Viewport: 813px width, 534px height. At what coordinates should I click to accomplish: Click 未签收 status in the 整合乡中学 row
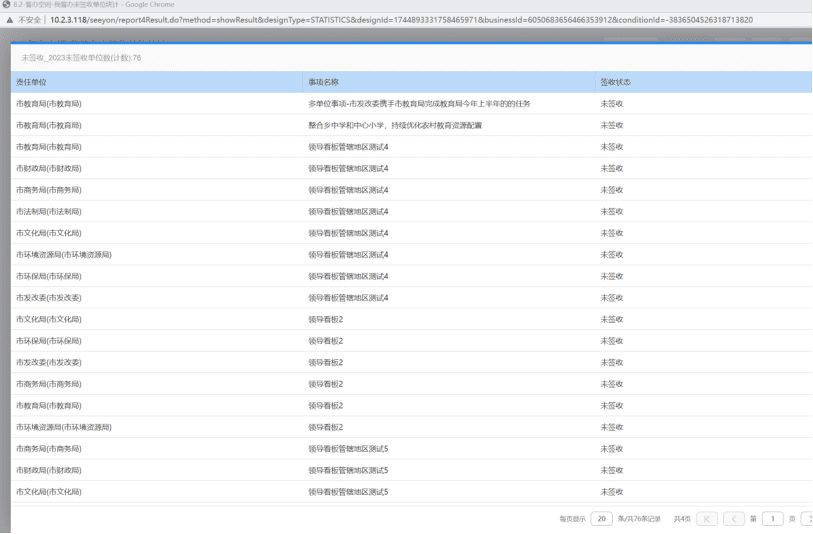pos(612,125)
